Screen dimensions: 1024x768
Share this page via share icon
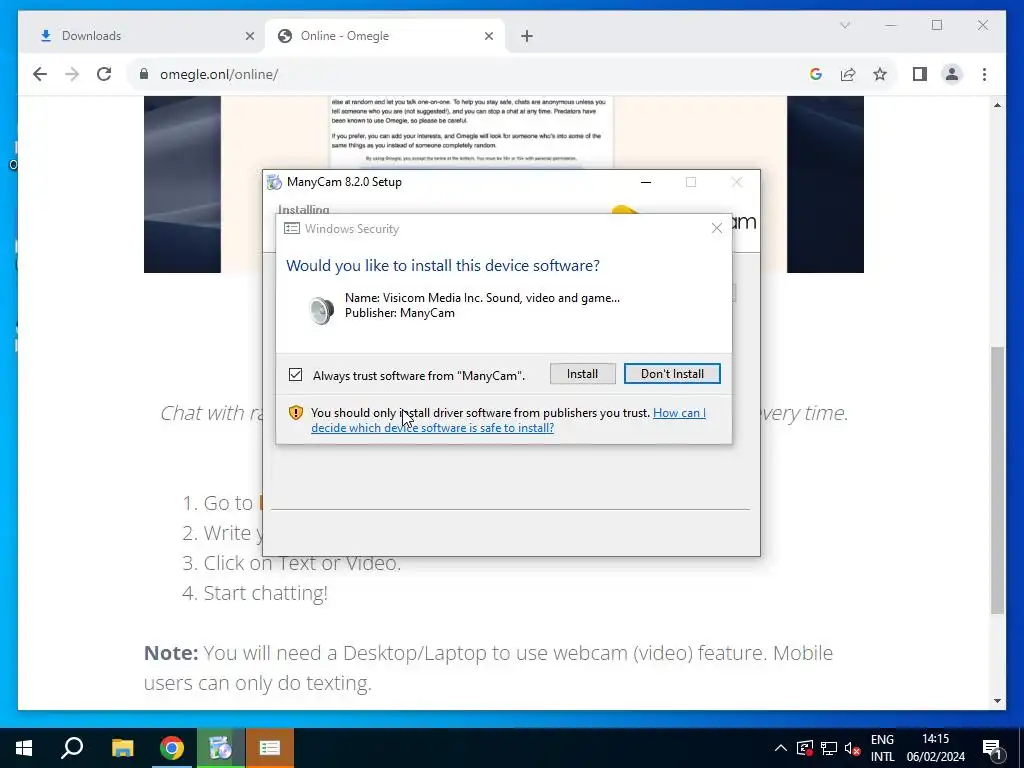pyautogui.click(x=848, y=74)
